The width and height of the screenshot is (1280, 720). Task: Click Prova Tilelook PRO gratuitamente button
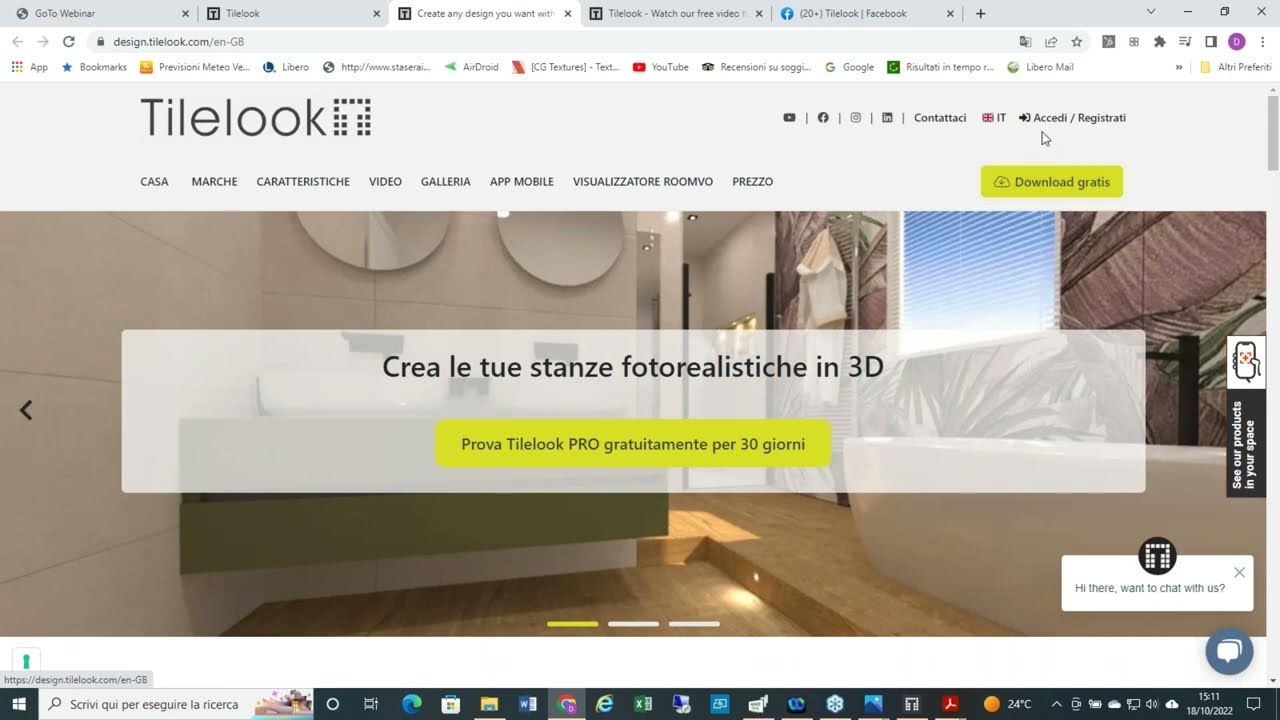coord(633,444)
